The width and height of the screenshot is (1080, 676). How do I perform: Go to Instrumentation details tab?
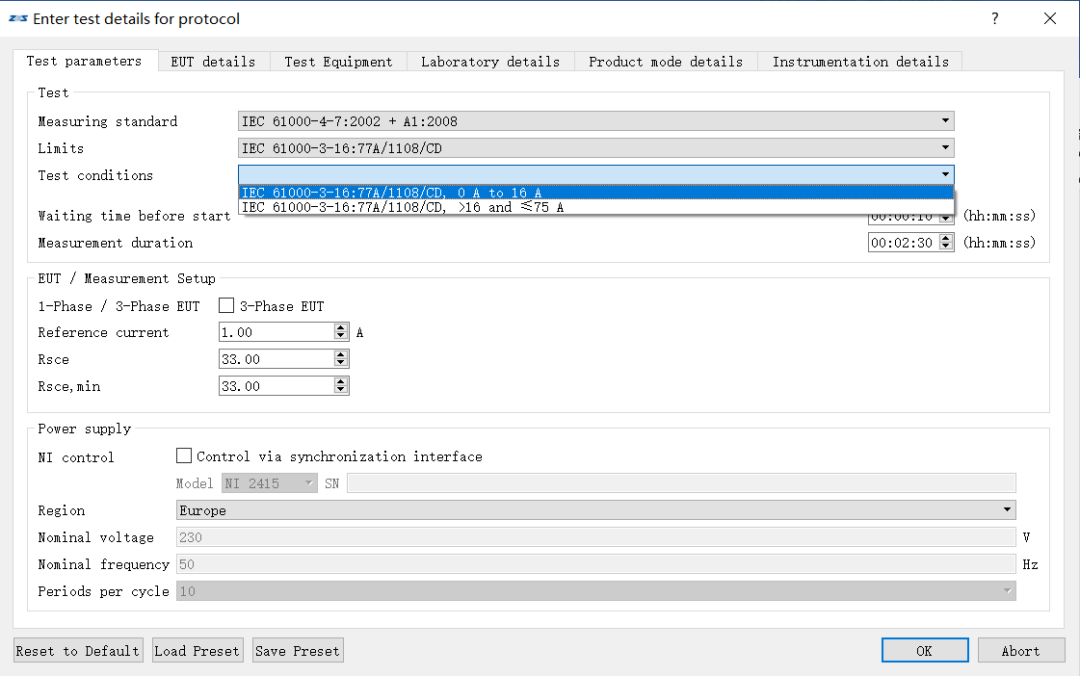(x=860, y=62)
